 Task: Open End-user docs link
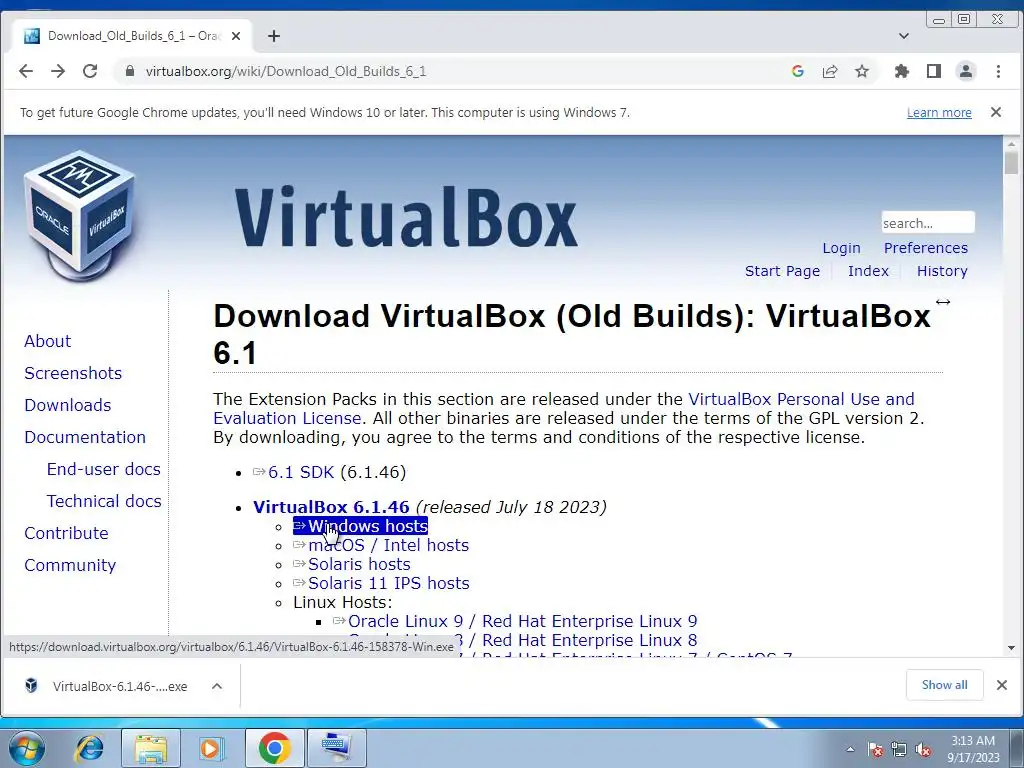tap(104, 469)
